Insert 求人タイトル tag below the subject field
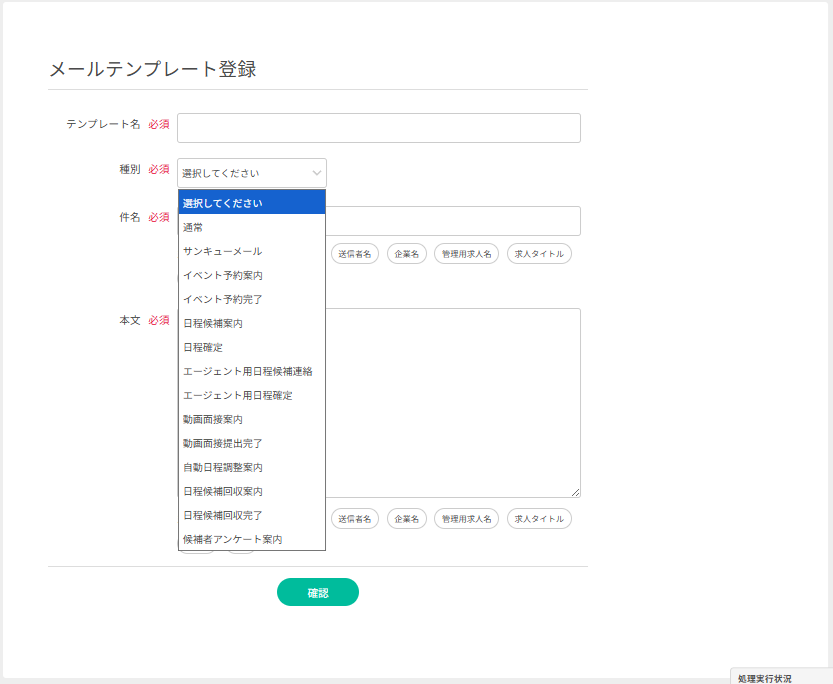This screenshot has height=684, width=833. (539, 254)
